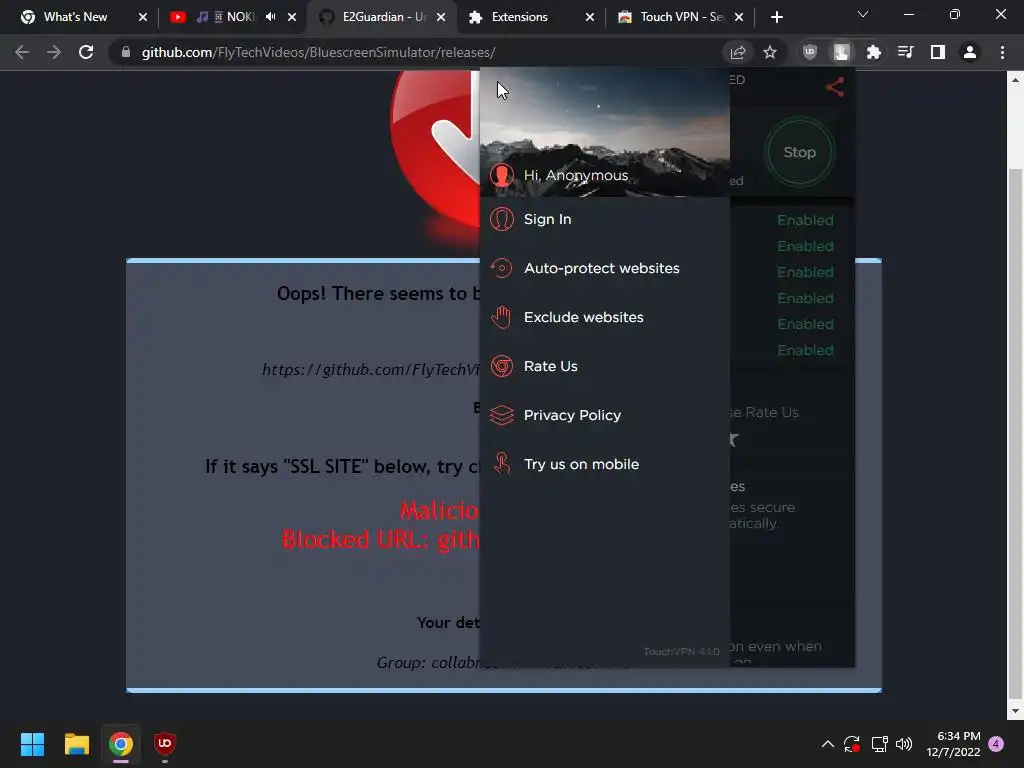Open the notification center badge
This screenshot has width=1024, height=768.
[x=996, y=744]
